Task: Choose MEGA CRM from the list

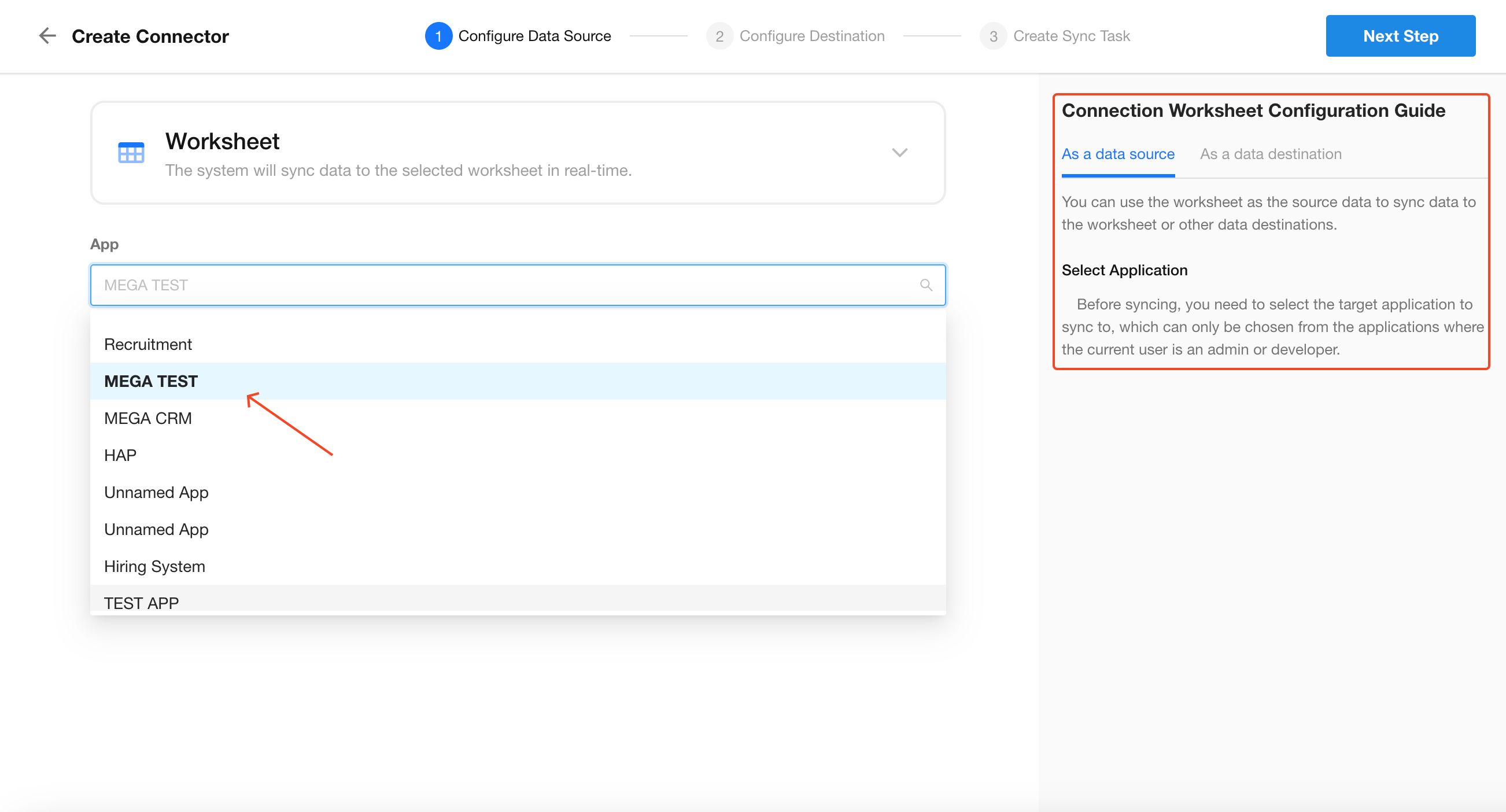Action: click(x=148, y=418)
